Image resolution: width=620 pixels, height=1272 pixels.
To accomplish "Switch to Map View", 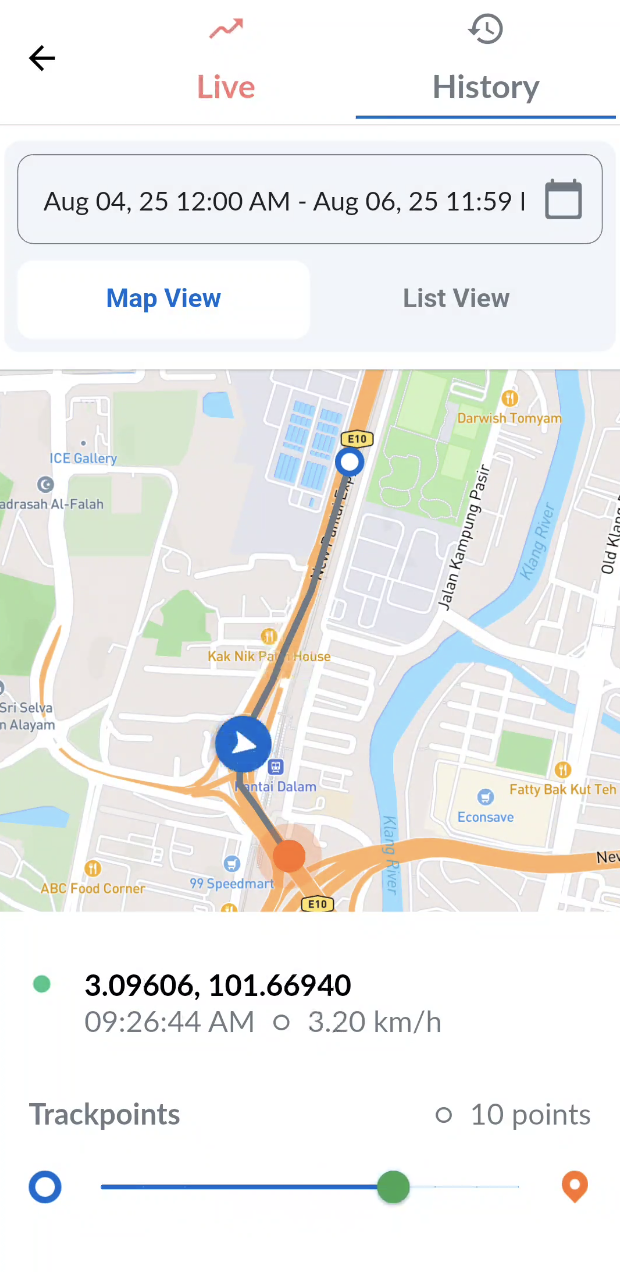I will coord(164,298).
